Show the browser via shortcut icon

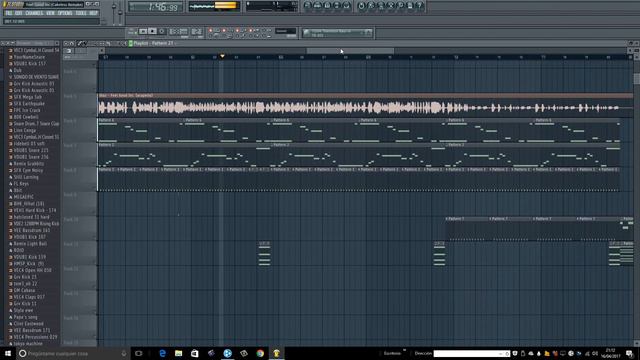pos(337,5)
